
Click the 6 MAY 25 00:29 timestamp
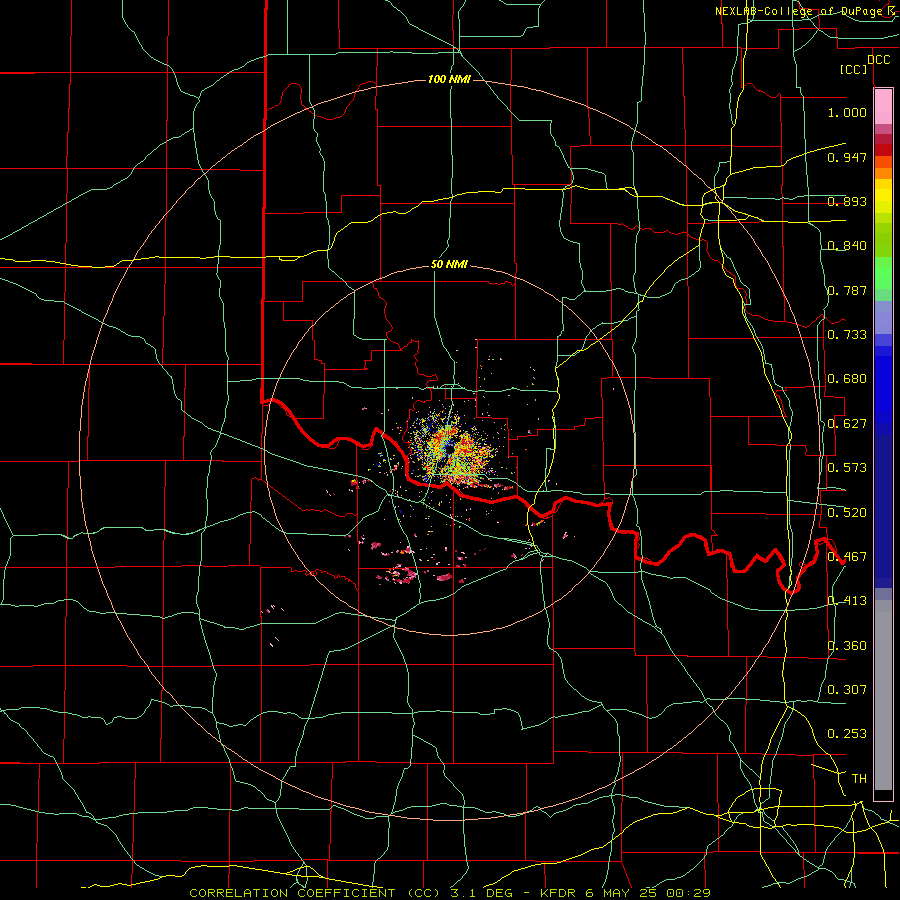[647, 893]
